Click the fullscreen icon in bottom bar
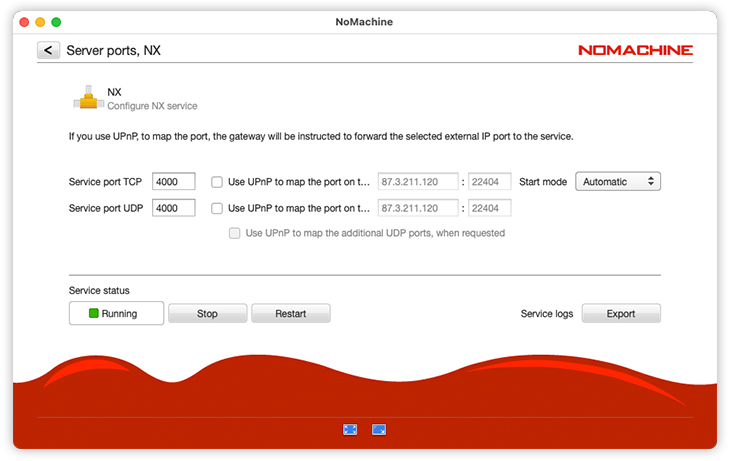730x461 pixels. click(x=350, y=429)
